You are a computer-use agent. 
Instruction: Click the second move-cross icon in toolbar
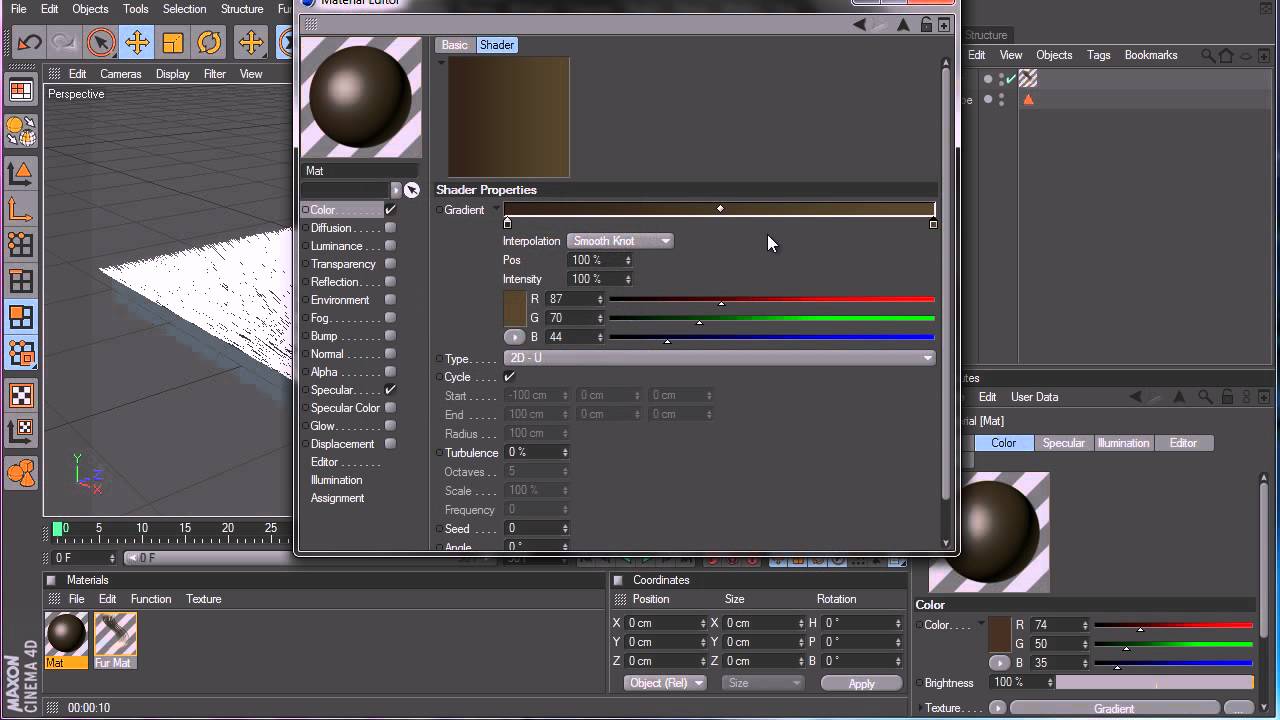click(251, 42)
